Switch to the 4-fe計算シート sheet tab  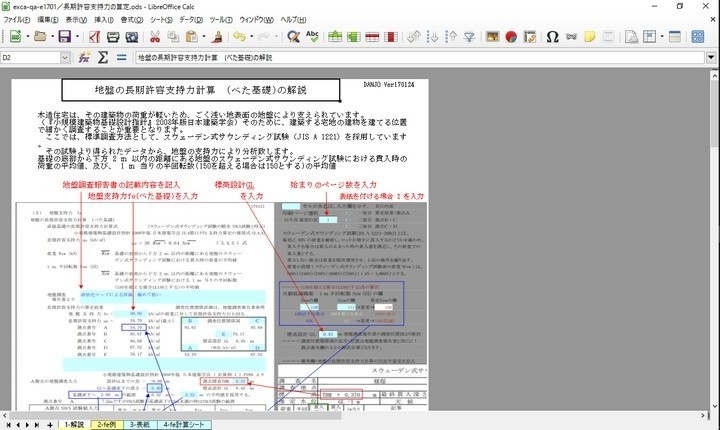click(x=184, y=425)
